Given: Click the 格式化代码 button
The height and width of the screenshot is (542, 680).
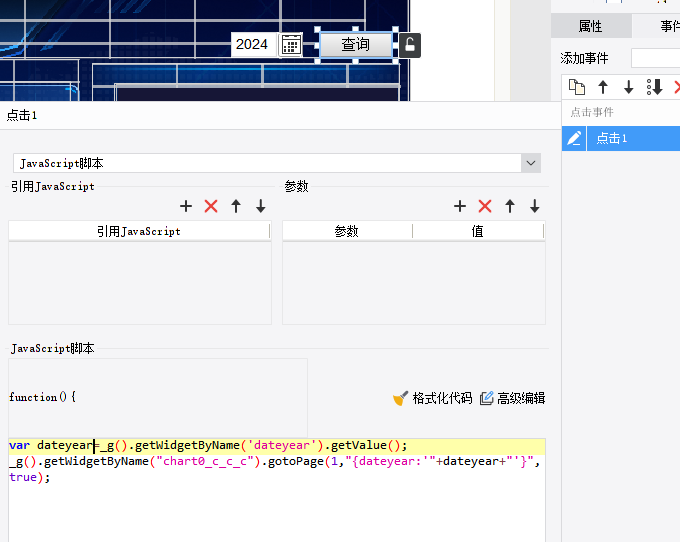Looking at the screenshot, I should [x=432, y=398].
